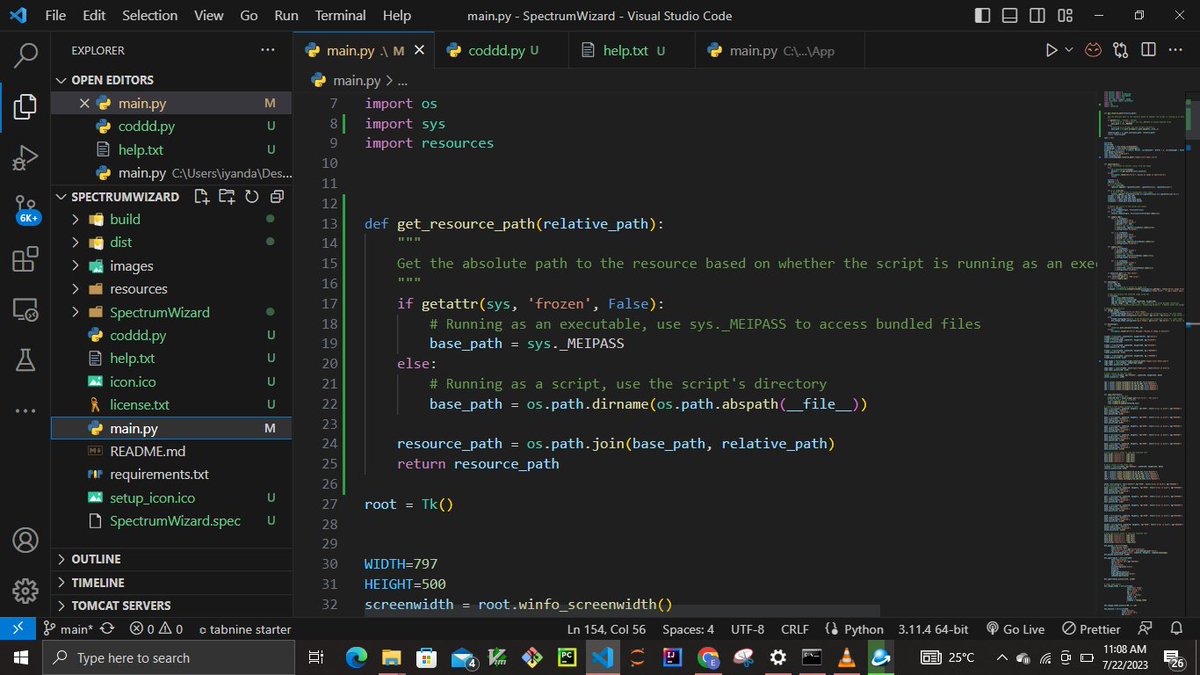Open the Manage gear icon
Viewport: 1200px width, 675px height.
pos(26,590)
